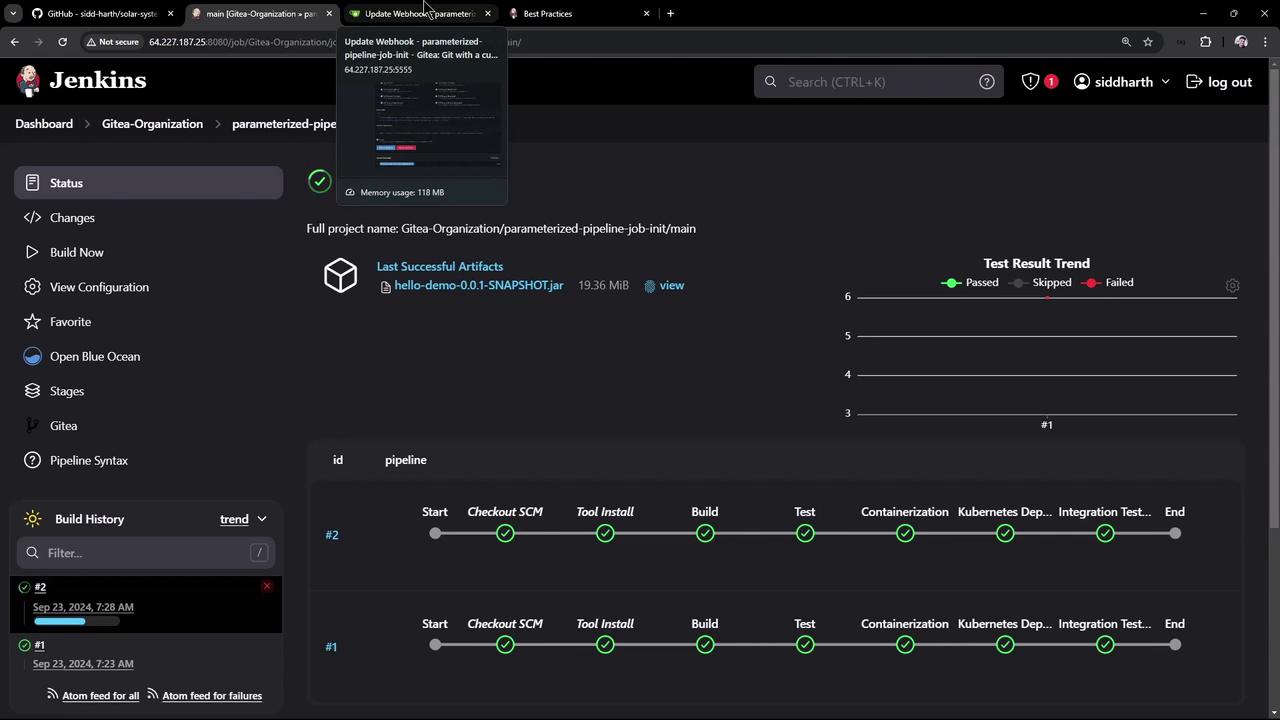
Task: Expand the Build History trend chevron
Action: (262, 519)
